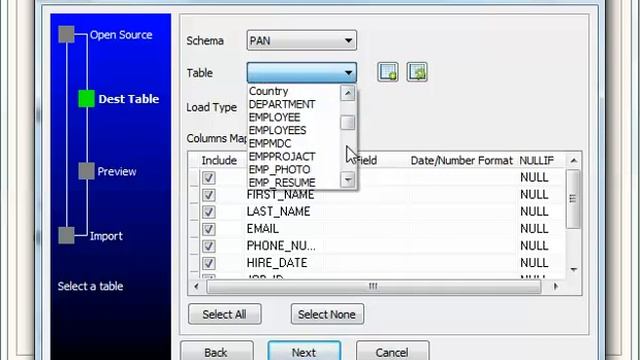Click the EMAIL column cell

262,229
